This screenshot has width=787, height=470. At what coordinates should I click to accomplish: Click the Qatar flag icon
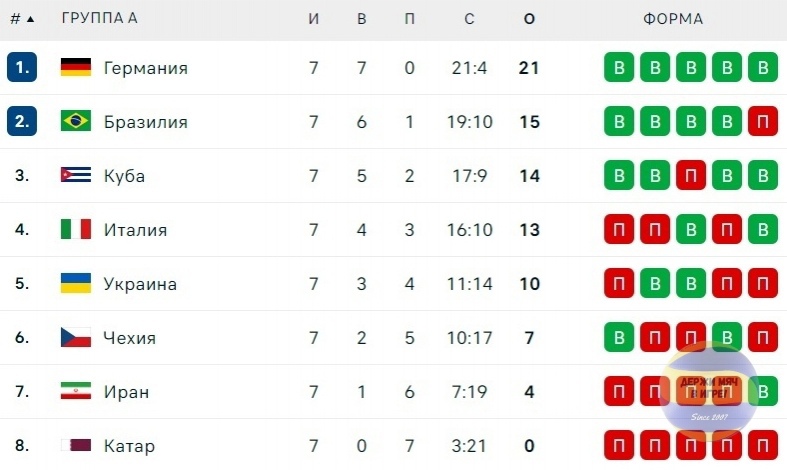coord(76,445)
